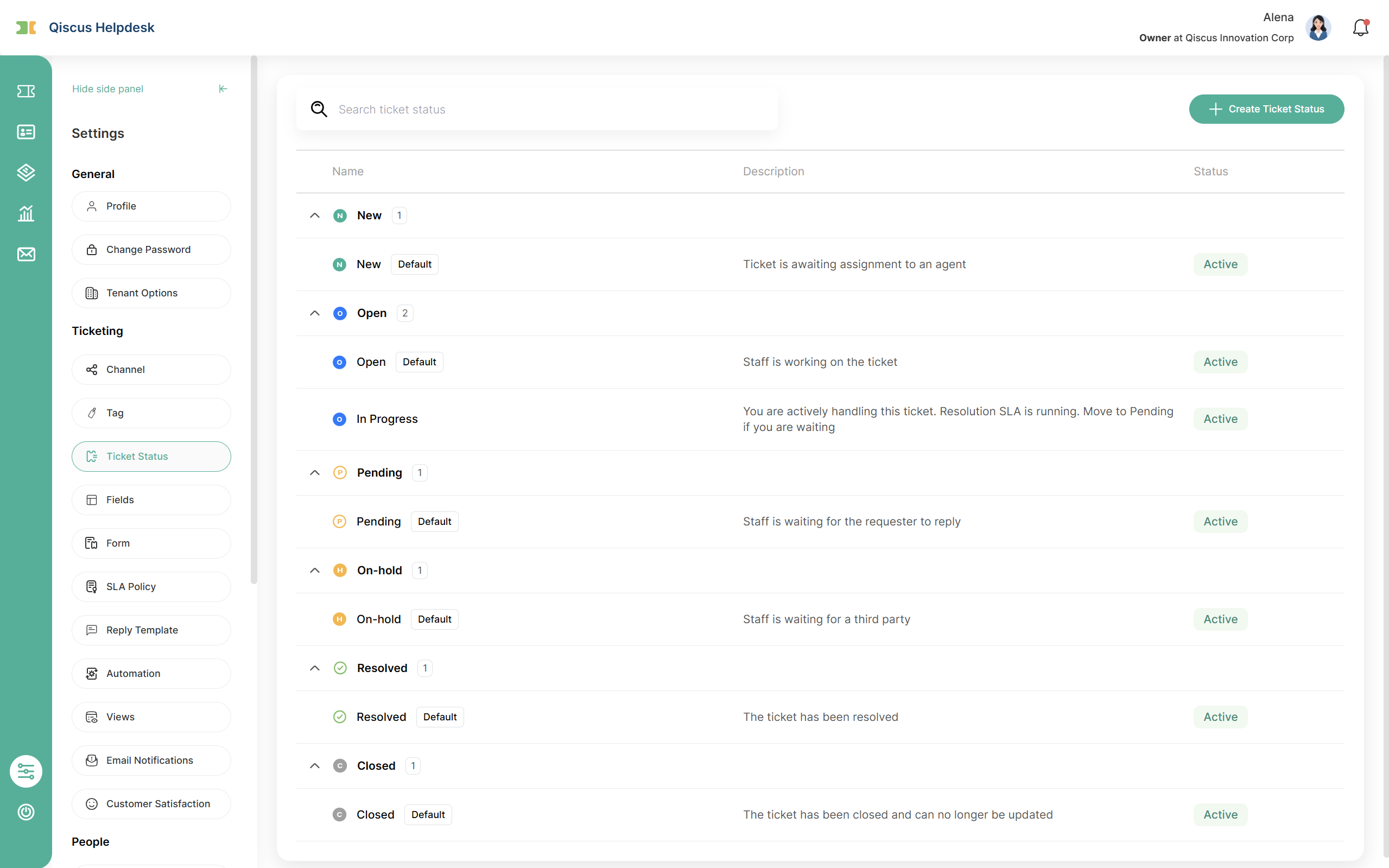Click the settings sliders icon in sidebar
The width and height of the screenshot is (1389, 868).
(26, 771)
